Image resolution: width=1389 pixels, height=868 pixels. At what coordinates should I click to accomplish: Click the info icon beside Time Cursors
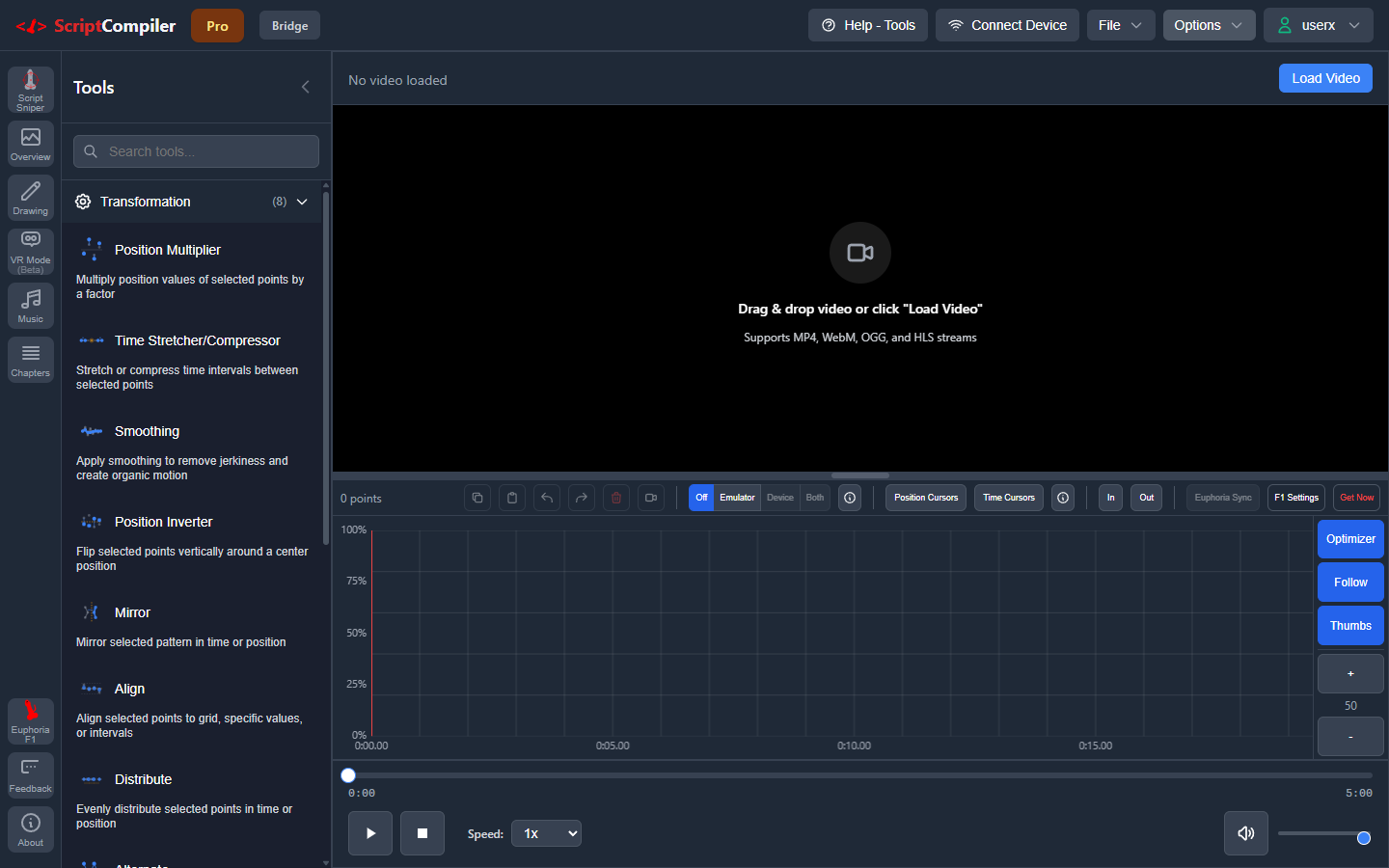(x=1063, y=498)
